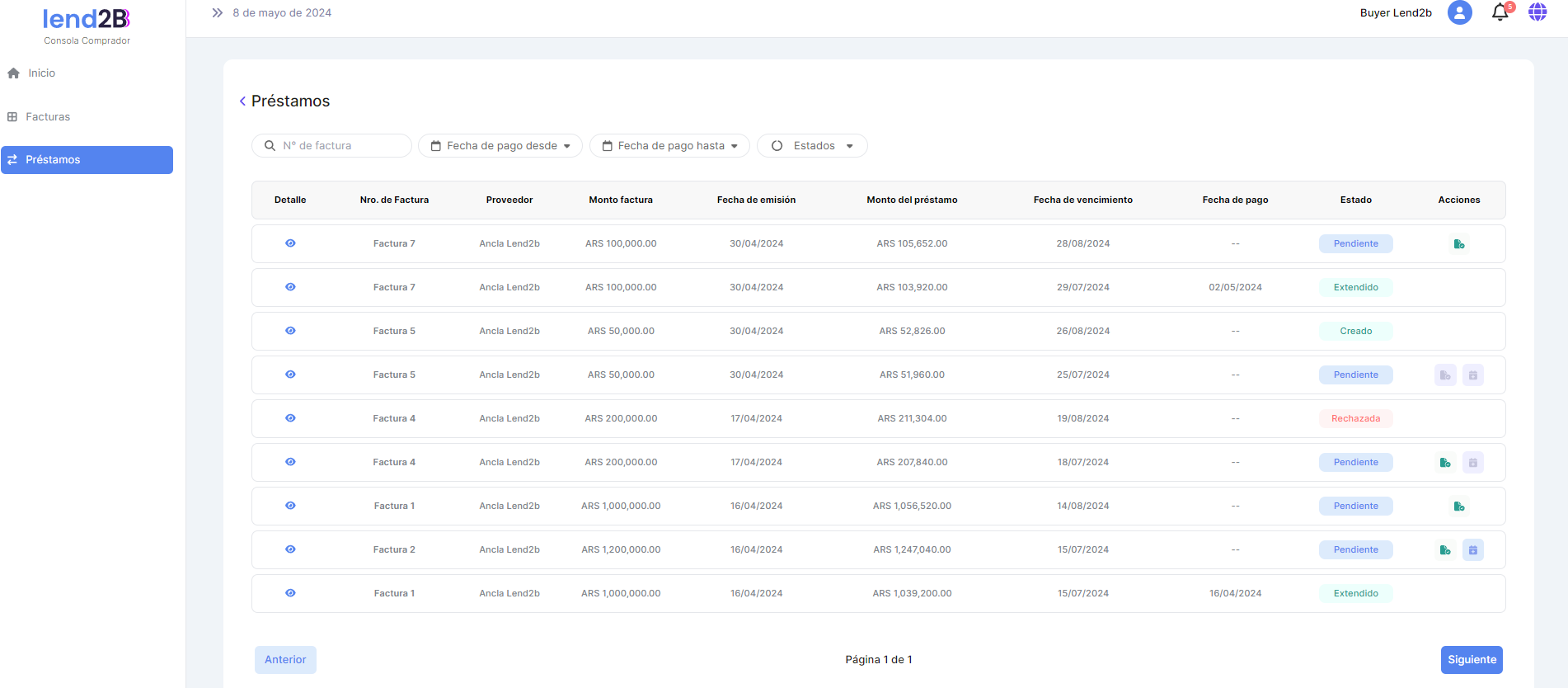Click green document icon for ARS 105,652.00 loan

point(1458,244)
